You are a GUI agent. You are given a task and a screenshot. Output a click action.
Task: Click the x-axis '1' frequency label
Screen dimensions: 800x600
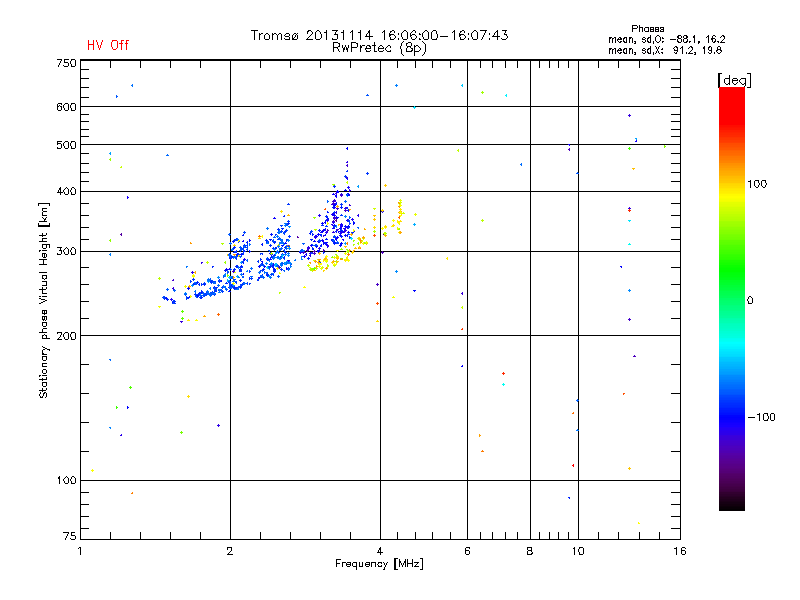[80, 551]
